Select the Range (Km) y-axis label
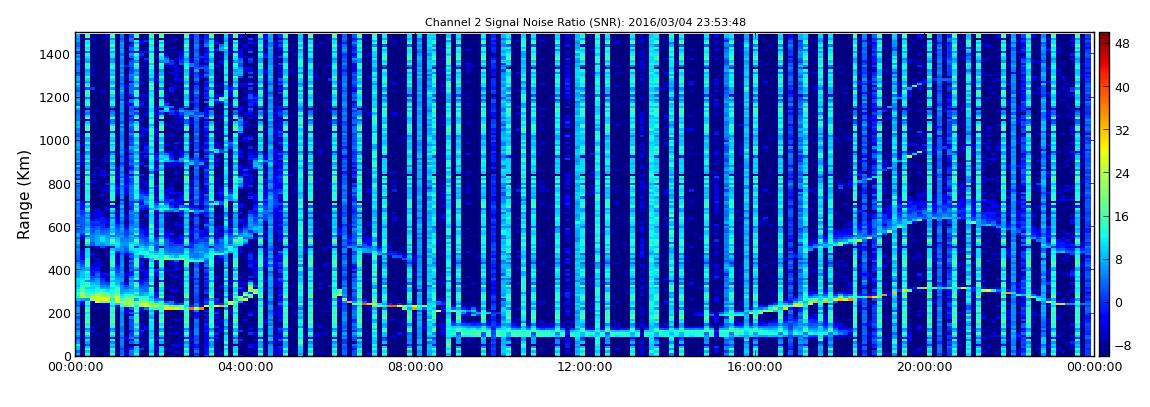Image resolution: width=1150 pixels, height=407 pixels. (24, 195)
